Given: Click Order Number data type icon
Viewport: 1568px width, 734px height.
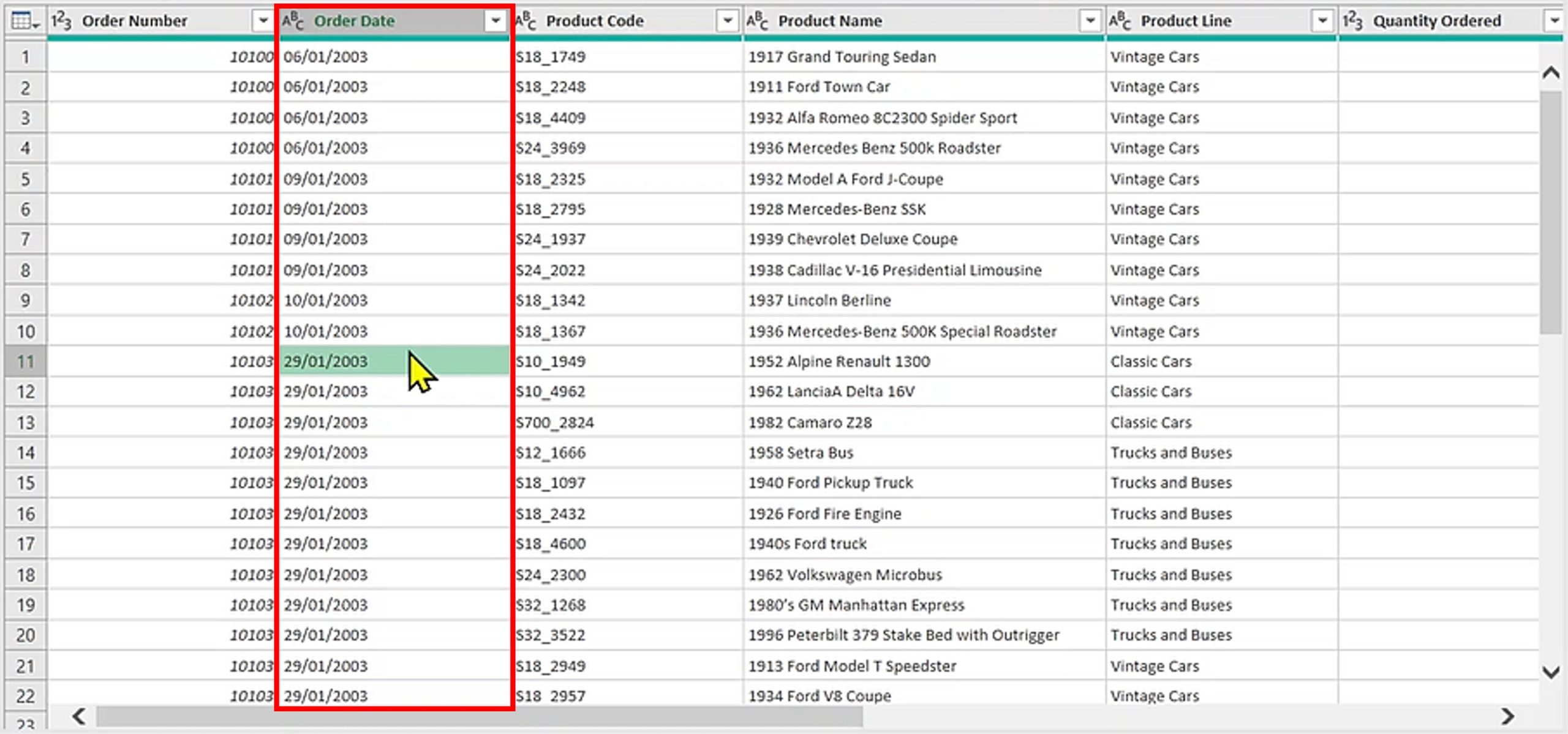Looking at the screenshot, I should [x=61, y=21].
